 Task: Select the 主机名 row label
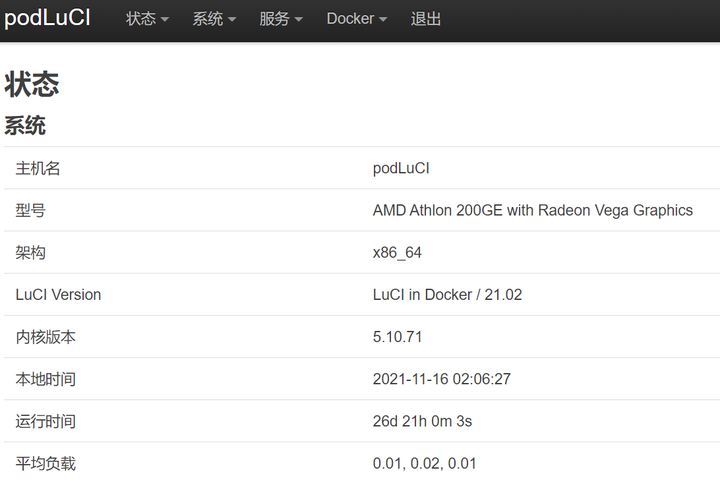[38, 168]
